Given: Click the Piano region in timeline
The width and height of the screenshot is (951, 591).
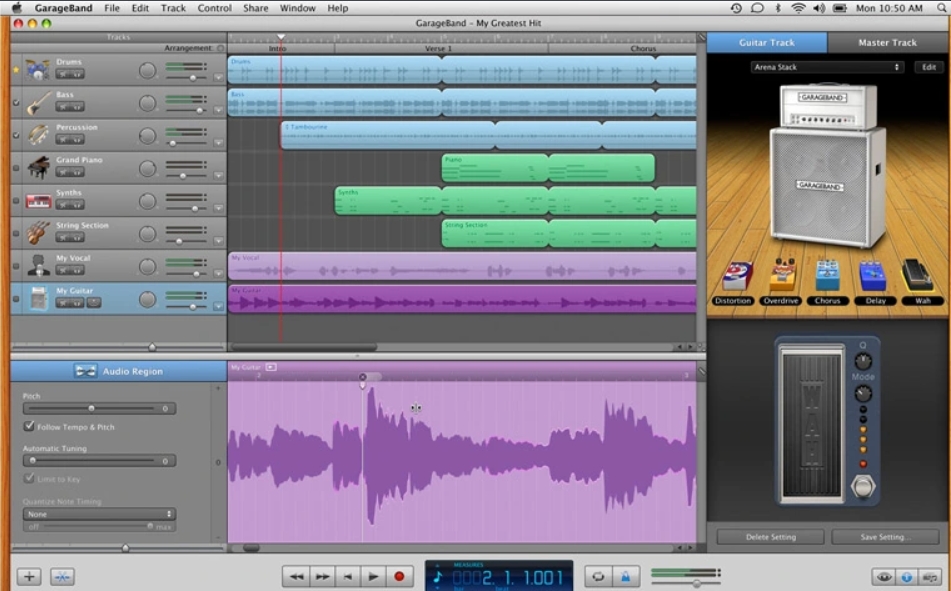Looking at the screenshot, I should pyautogui.click(x=495, y=168).
